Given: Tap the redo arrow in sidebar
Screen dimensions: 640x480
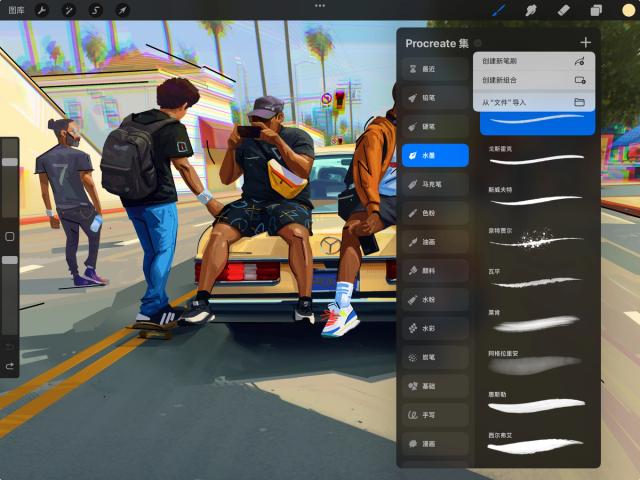Looking at the screenshot, I should pyautogui.click(x=9, y=366).
